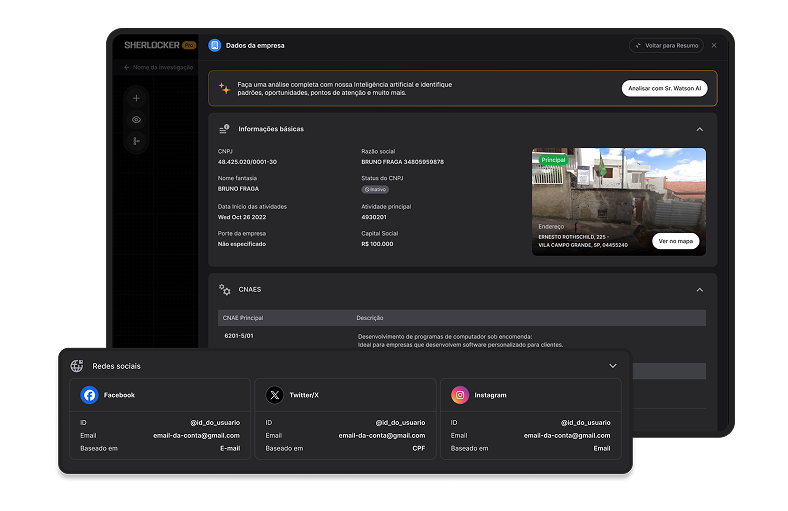Click the Inativo CNPJ status badge

(375, 189)
